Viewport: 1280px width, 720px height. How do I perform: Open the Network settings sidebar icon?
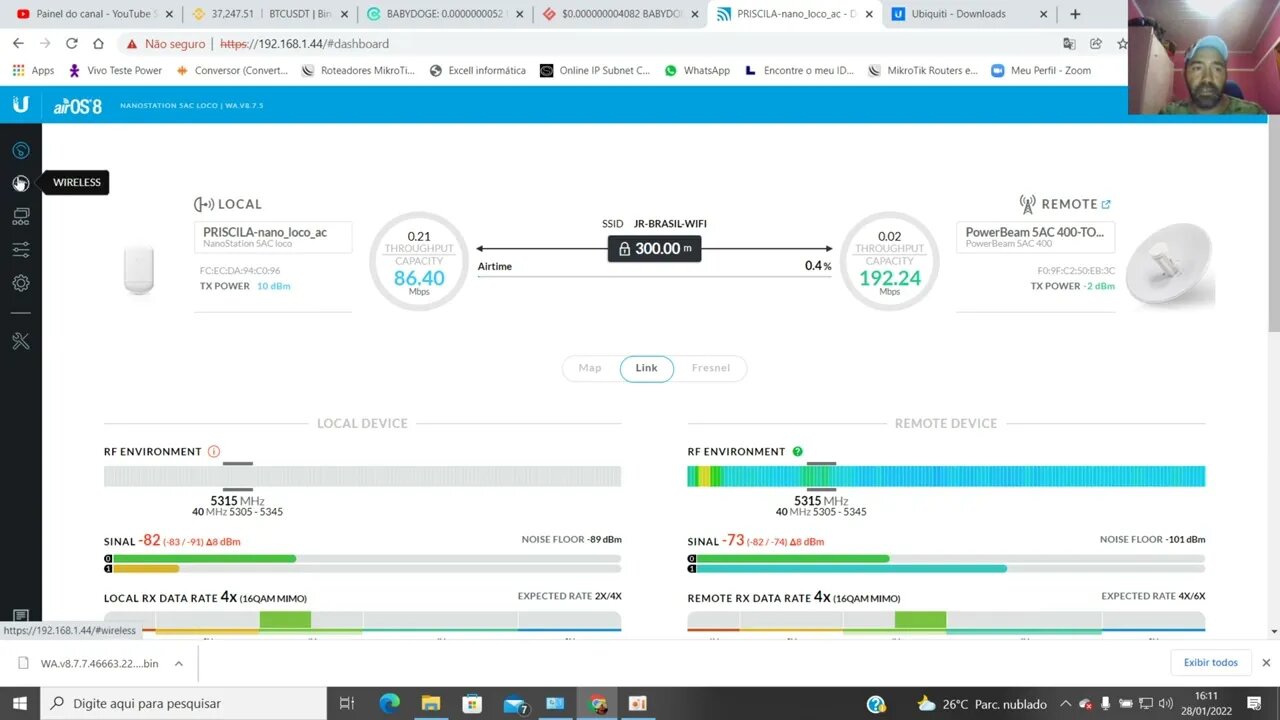tap(20, 216)
